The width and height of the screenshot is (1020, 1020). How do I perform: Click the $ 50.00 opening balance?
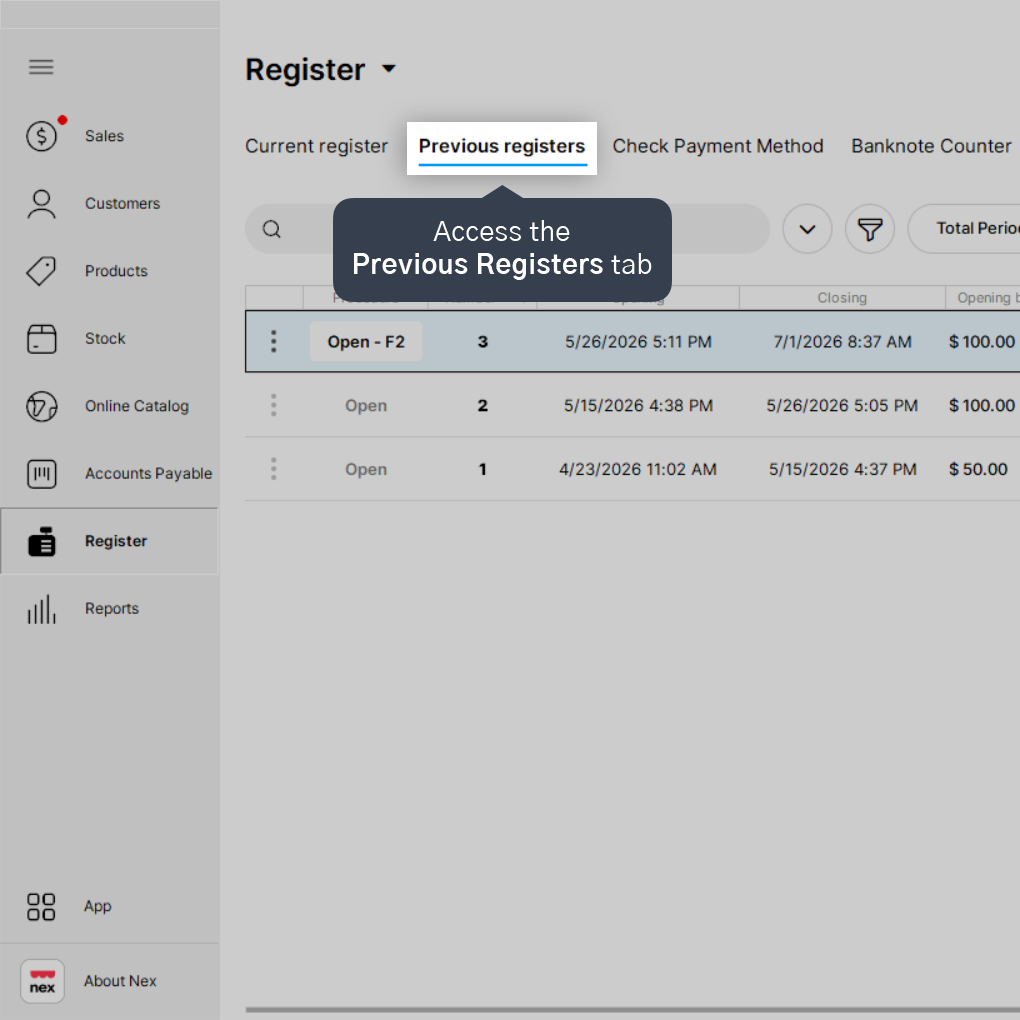978,469
